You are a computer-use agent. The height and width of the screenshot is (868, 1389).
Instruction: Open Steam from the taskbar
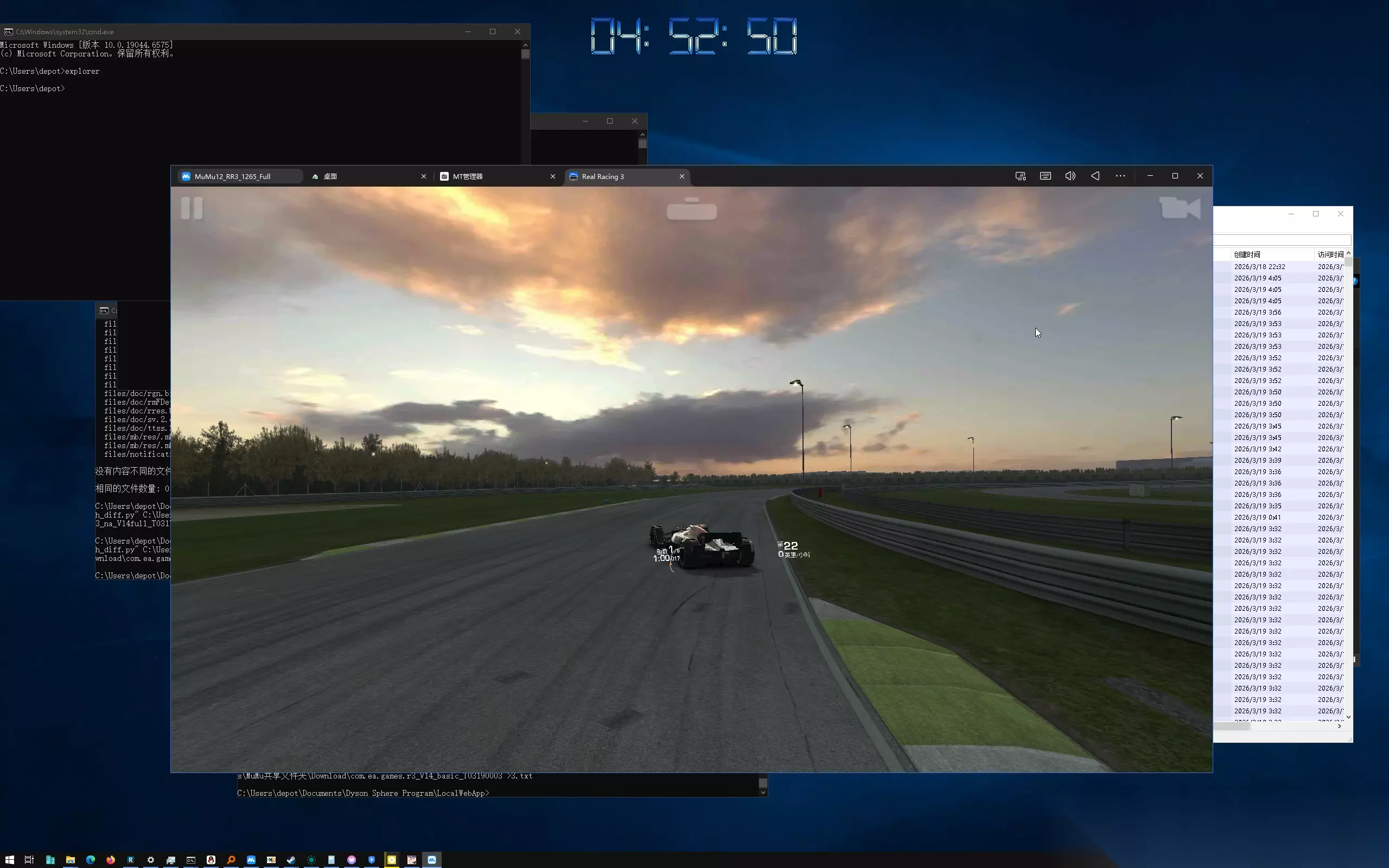tap(291, 859)
